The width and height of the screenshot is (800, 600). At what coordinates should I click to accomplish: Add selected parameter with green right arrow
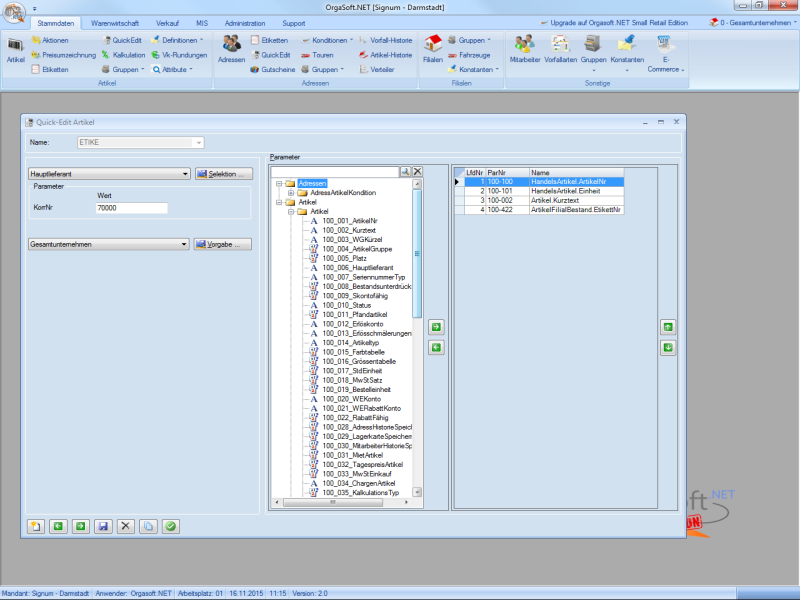(436, 327)
